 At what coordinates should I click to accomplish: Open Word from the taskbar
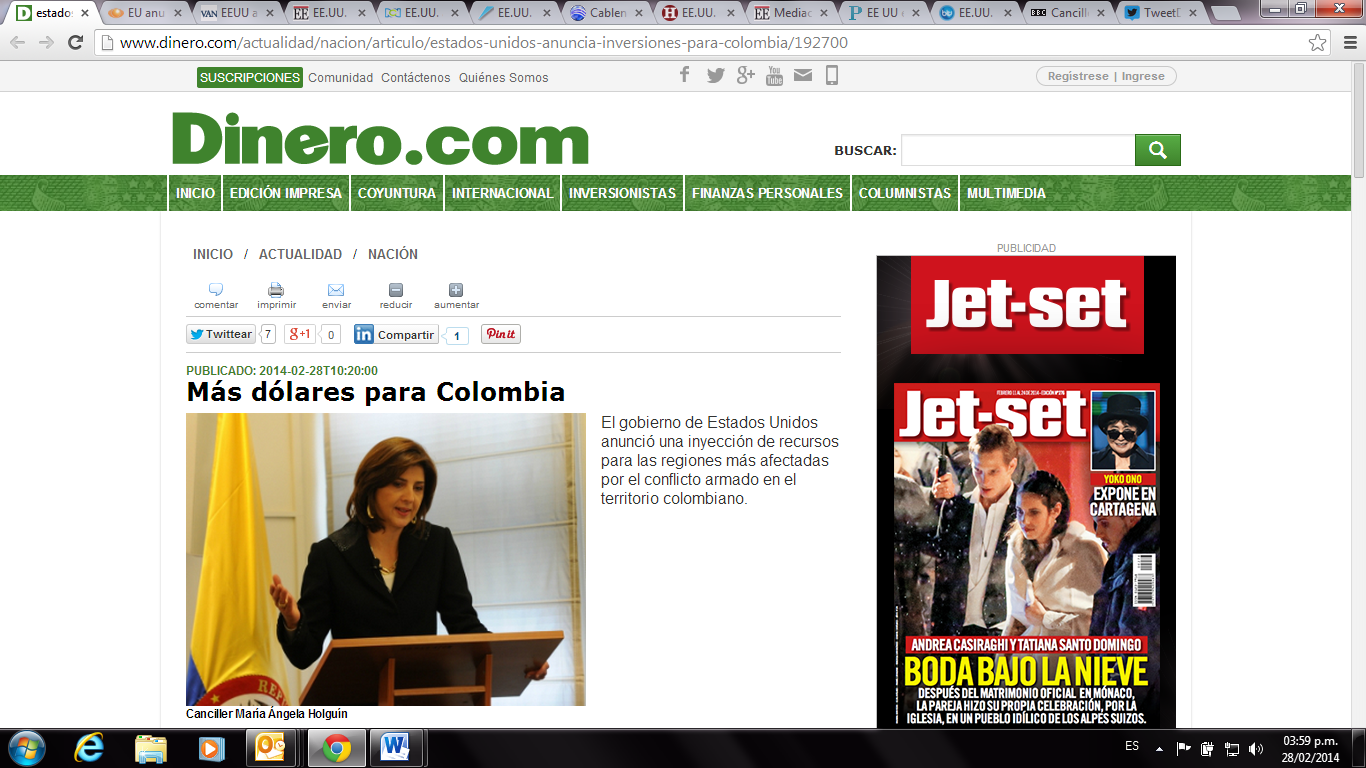[397, 748]
